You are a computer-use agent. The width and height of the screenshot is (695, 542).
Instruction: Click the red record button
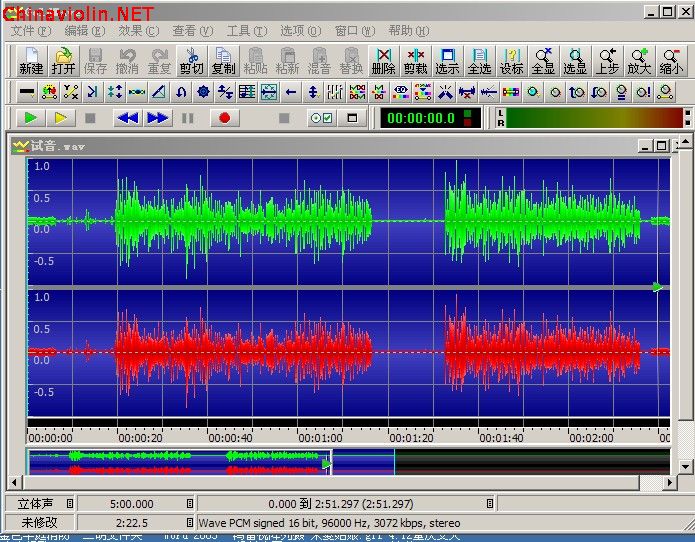225,118
